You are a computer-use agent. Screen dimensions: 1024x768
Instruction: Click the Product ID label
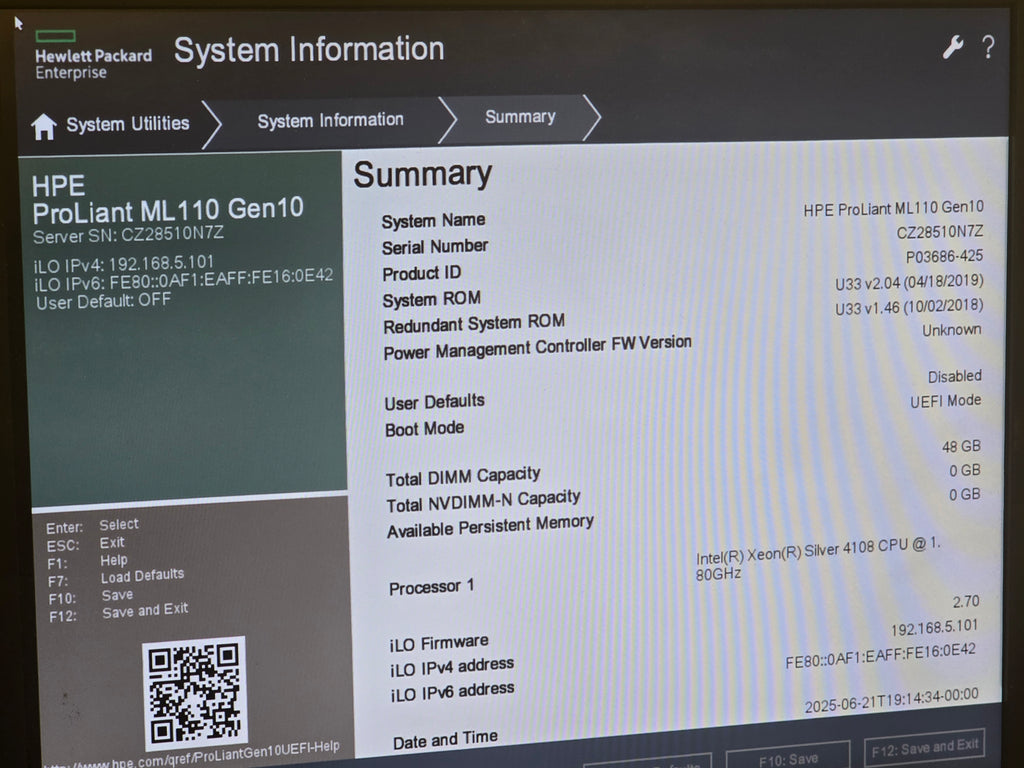click(x=422, y=273)
